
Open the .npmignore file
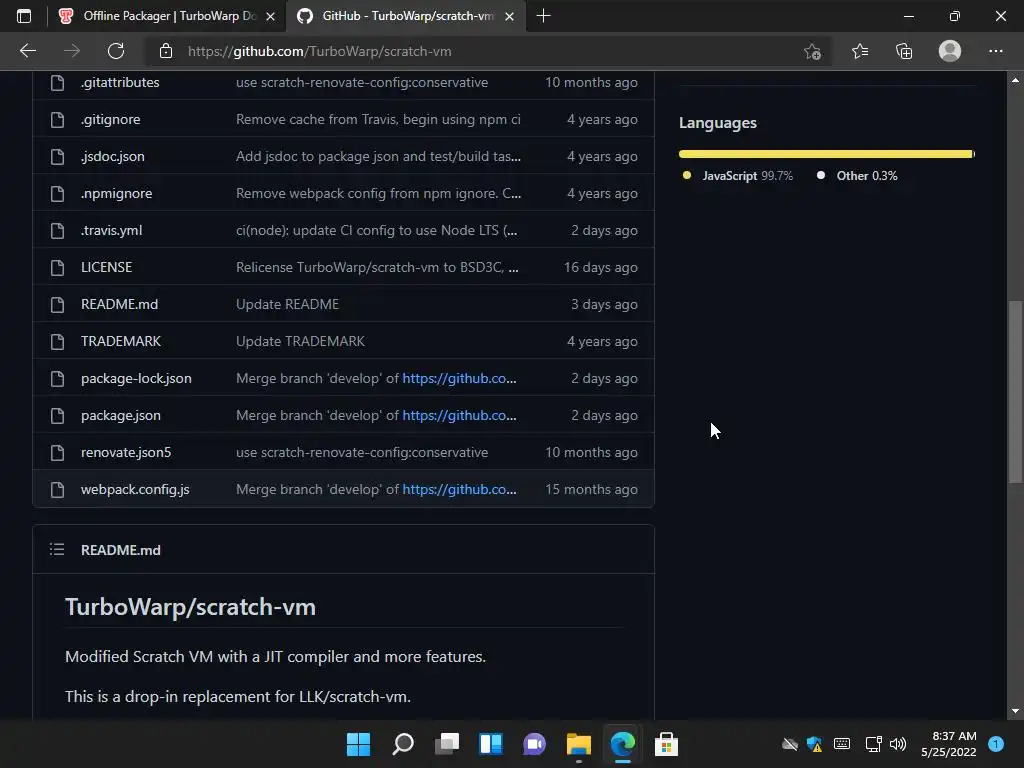(116, 193)
